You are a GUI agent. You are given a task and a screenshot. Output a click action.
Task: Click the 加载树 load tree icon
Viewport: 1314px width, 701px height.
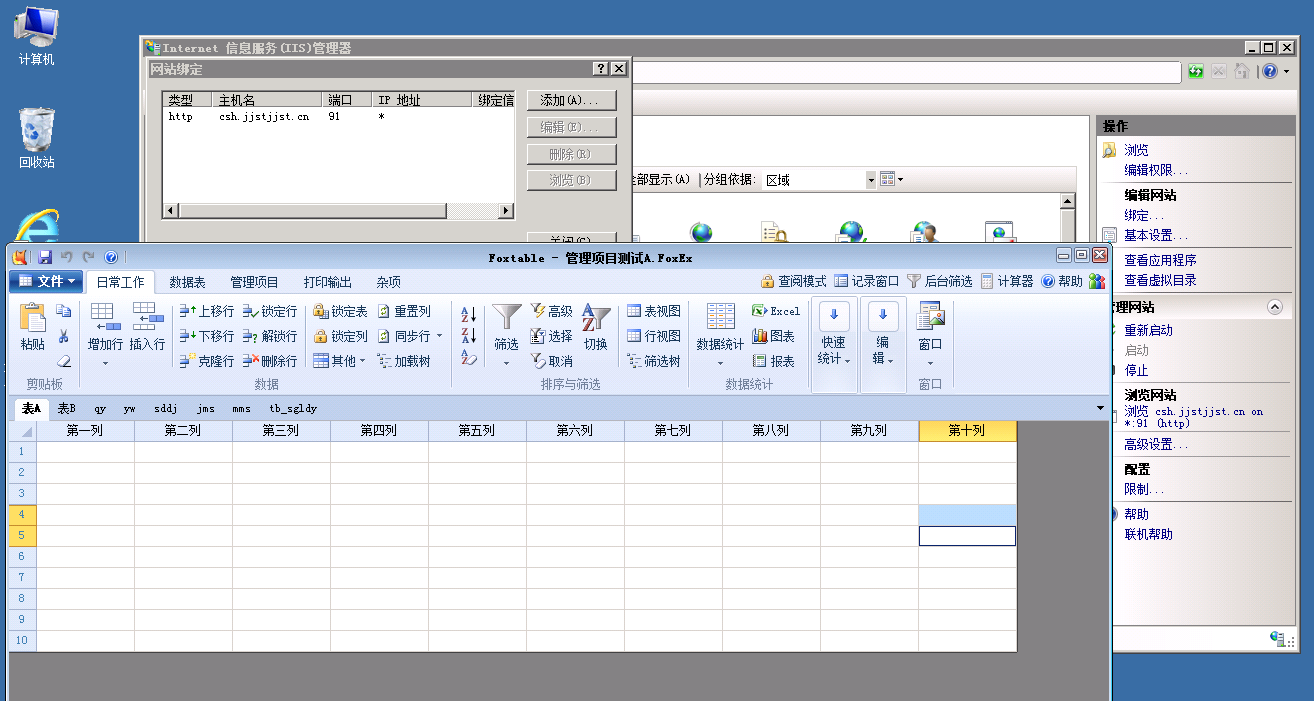tap(404, 361)
